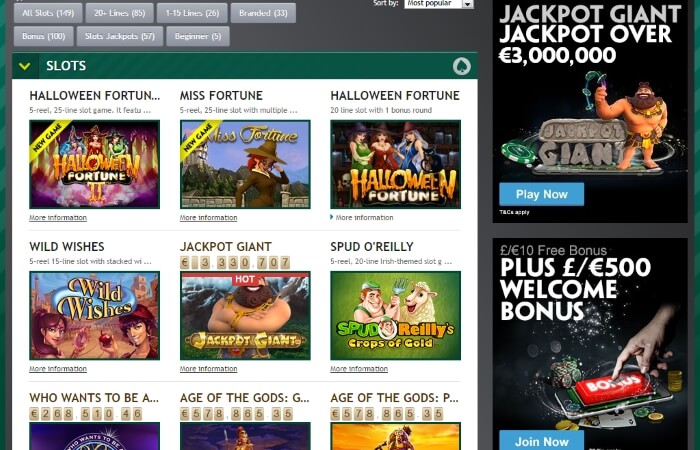700x450 pixels.
Task: Click More information under Wild Wishes
Action: pos(58,369)
